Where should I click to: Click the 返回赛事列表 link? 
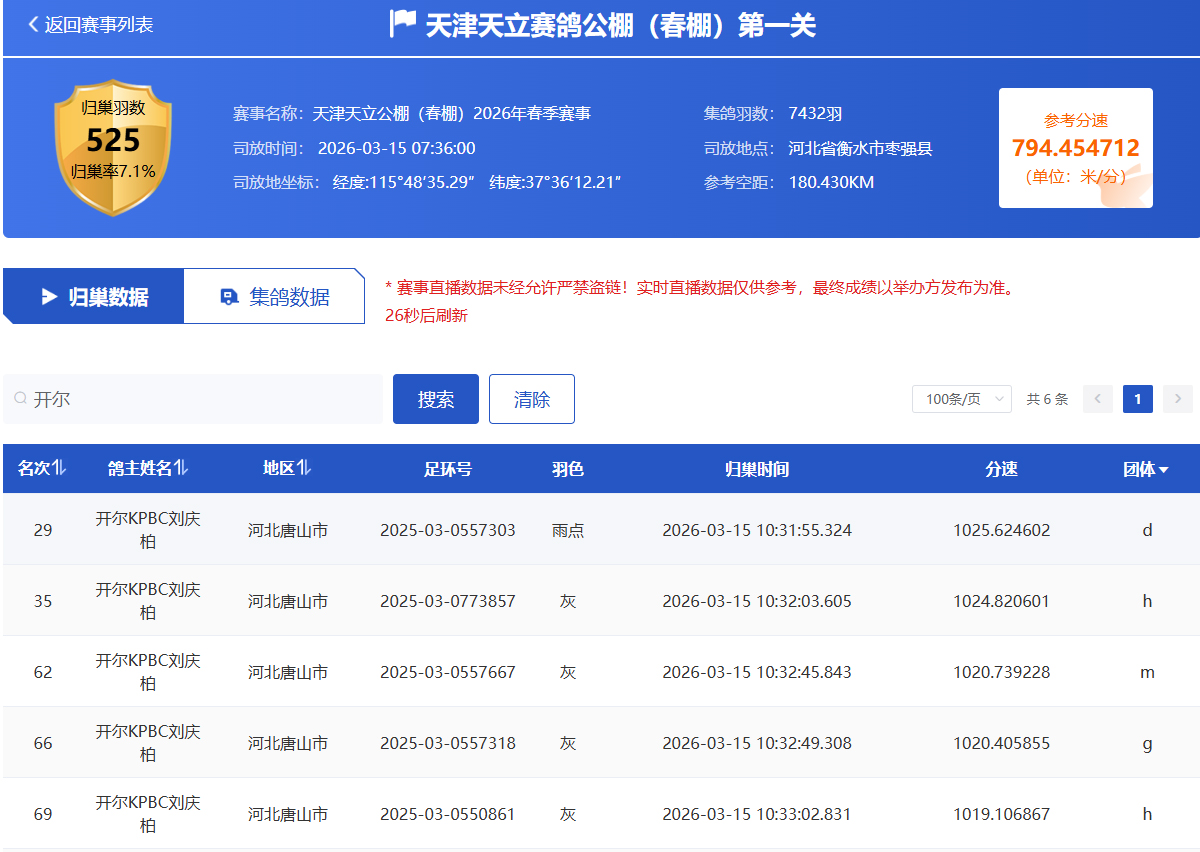point(98,25)
